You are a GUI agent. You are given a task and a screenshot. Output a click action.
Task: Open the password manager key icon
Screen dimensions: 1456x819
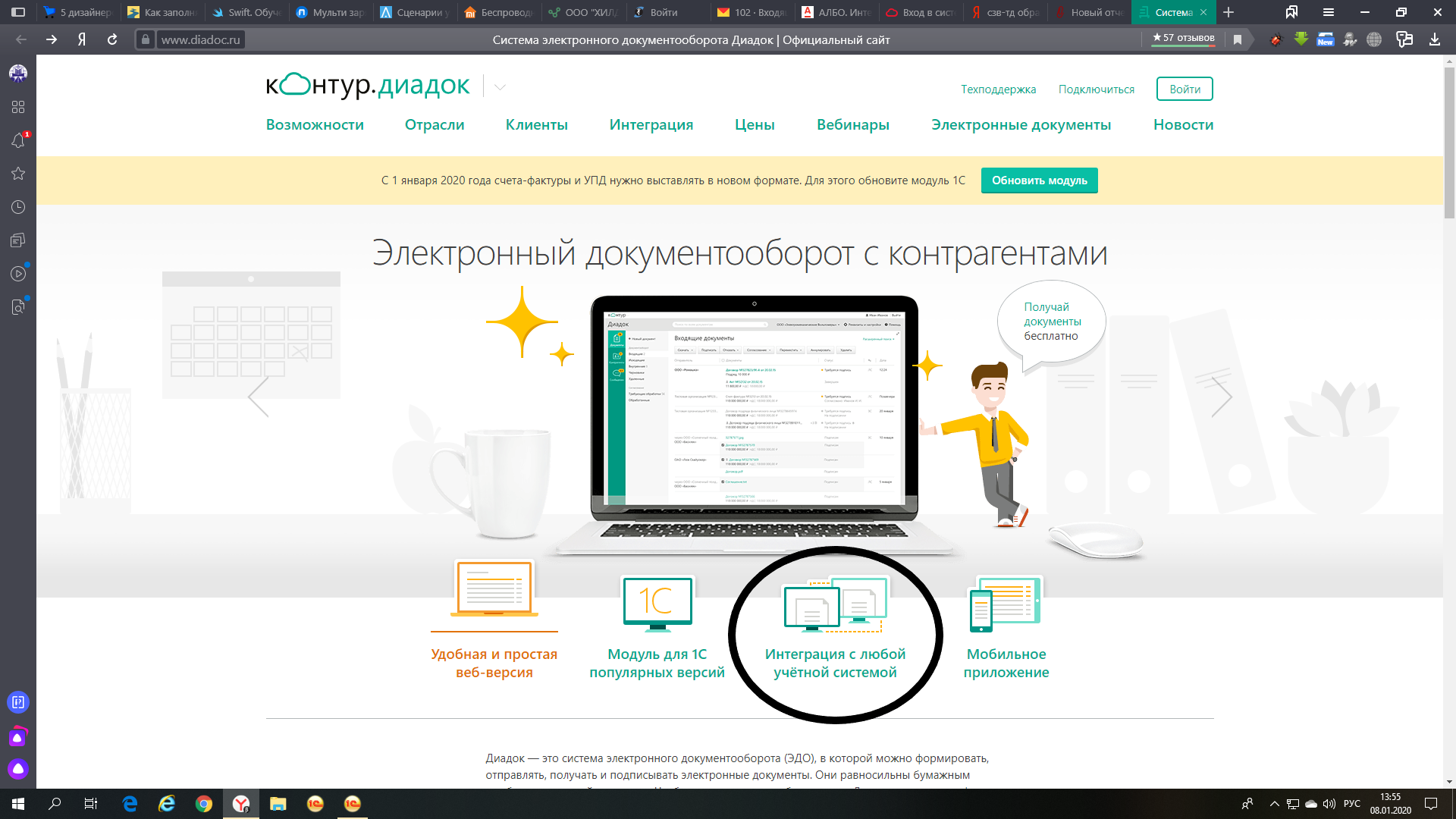[x=1404, y=39]
